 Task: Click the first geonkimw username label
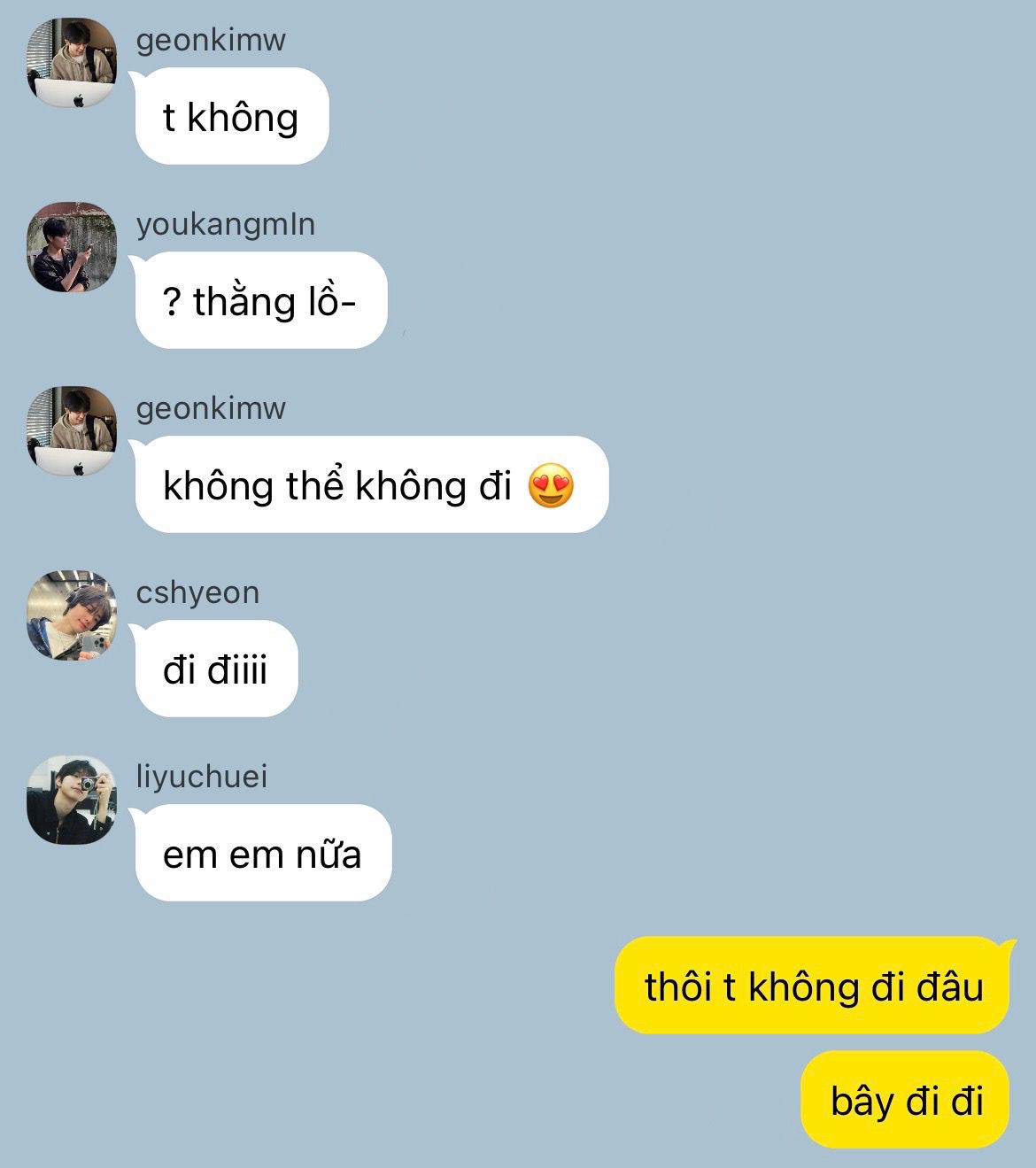211,40
